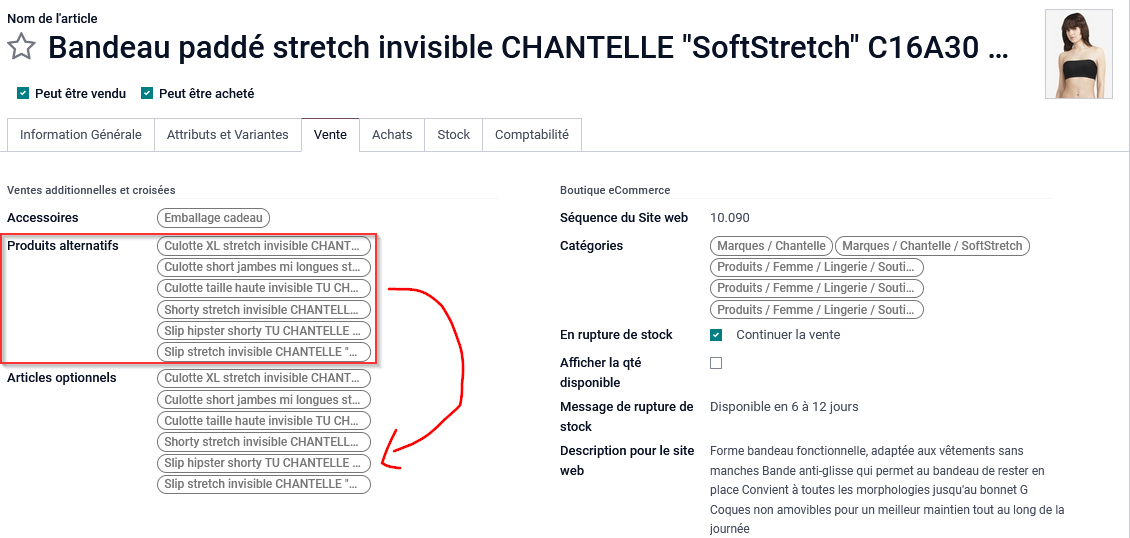
Task: Open the Comptabilité tab
Action: [531, 135]
